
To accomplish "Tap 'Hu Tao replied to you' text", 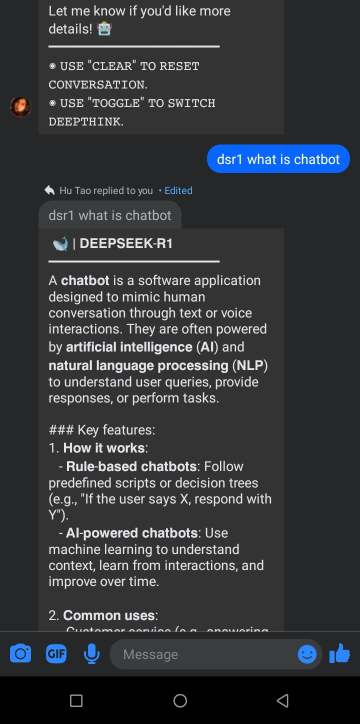I will coord(106,190).
